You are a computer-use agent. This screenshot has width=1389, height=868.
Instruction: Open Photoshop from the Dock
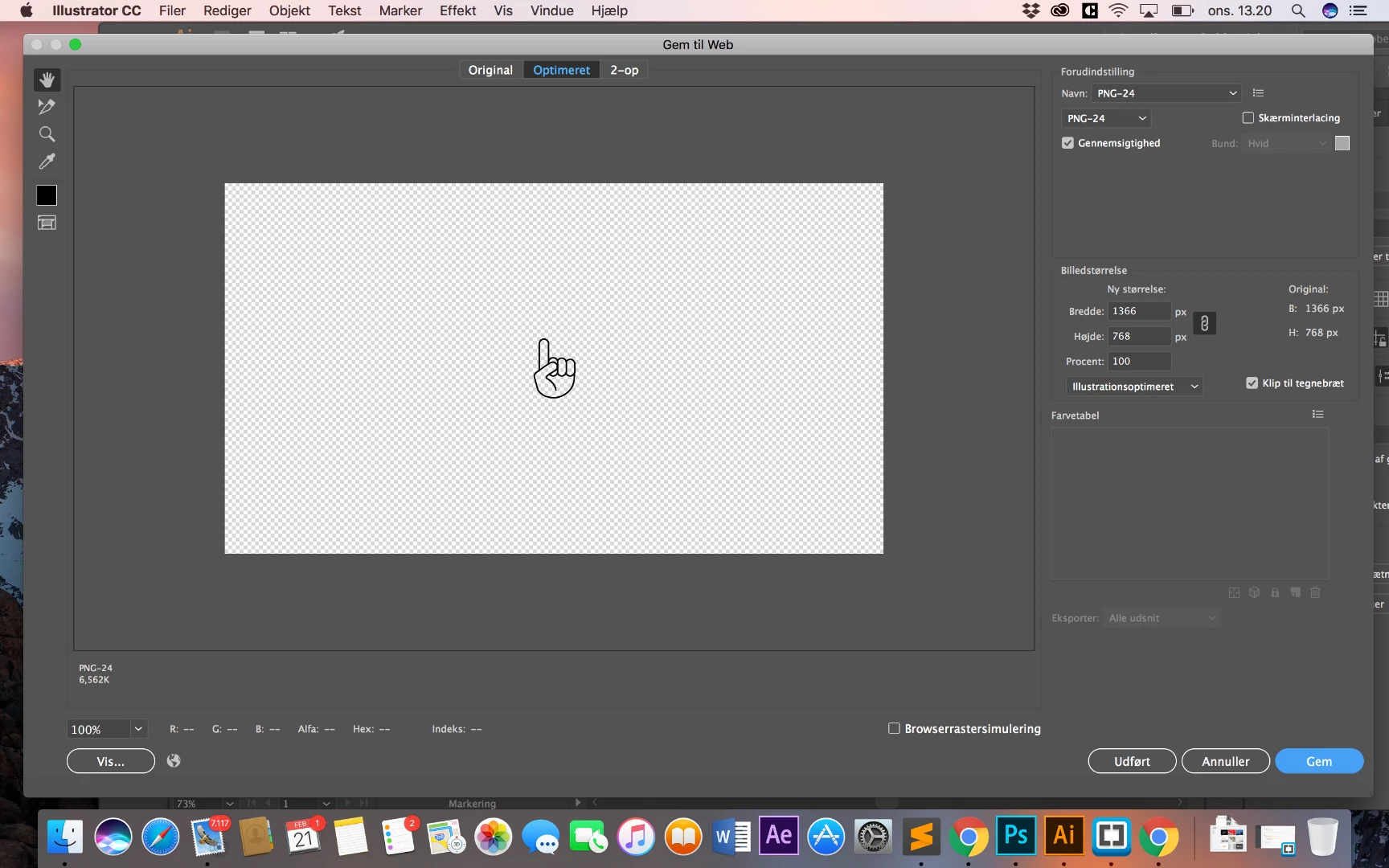[1016, 837]
